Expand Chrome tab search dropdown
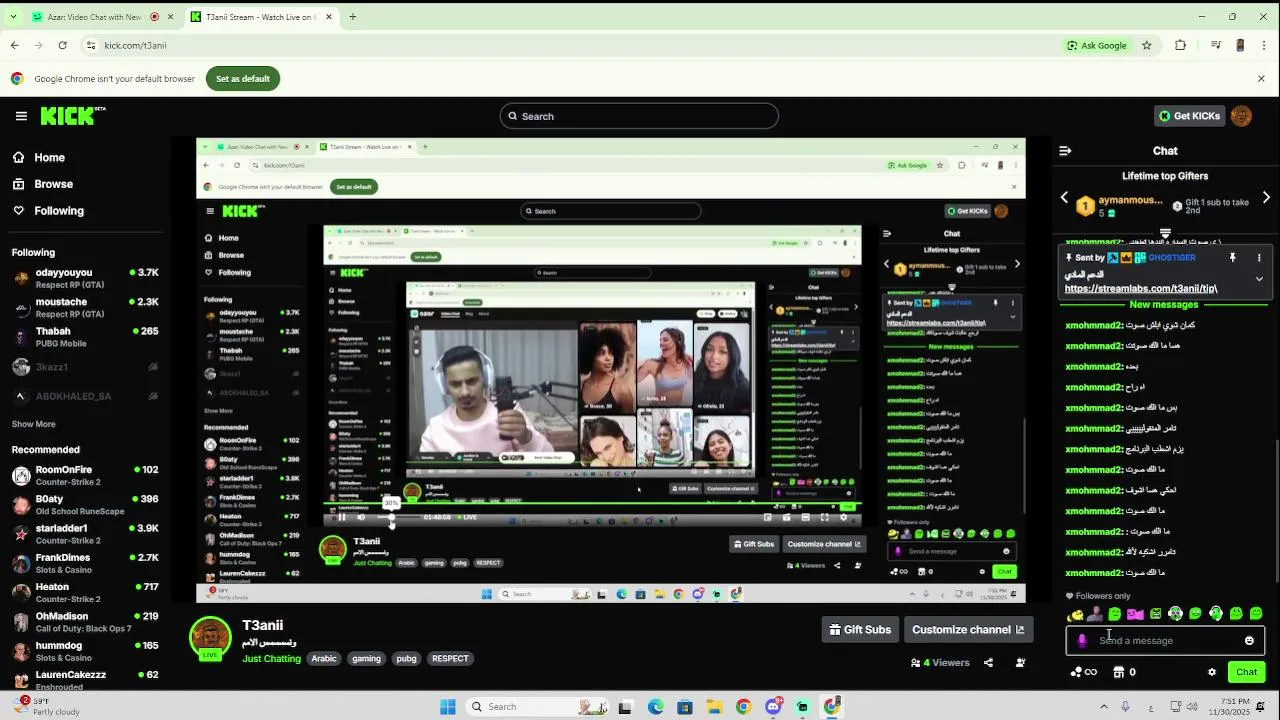1280x720 pixels. (x=12, y=17)
